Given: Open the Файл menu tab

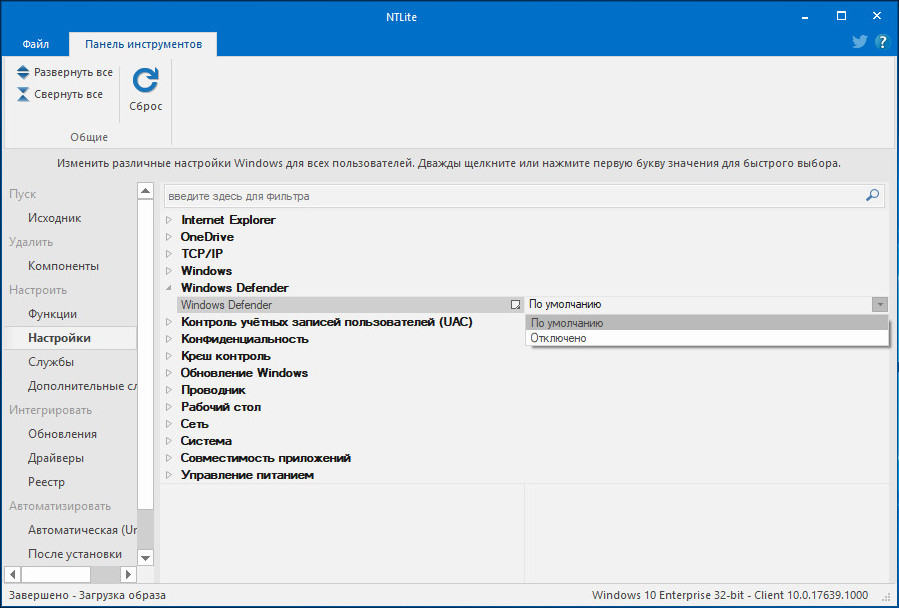Looking at the screenshot, I should pos(36,44).
